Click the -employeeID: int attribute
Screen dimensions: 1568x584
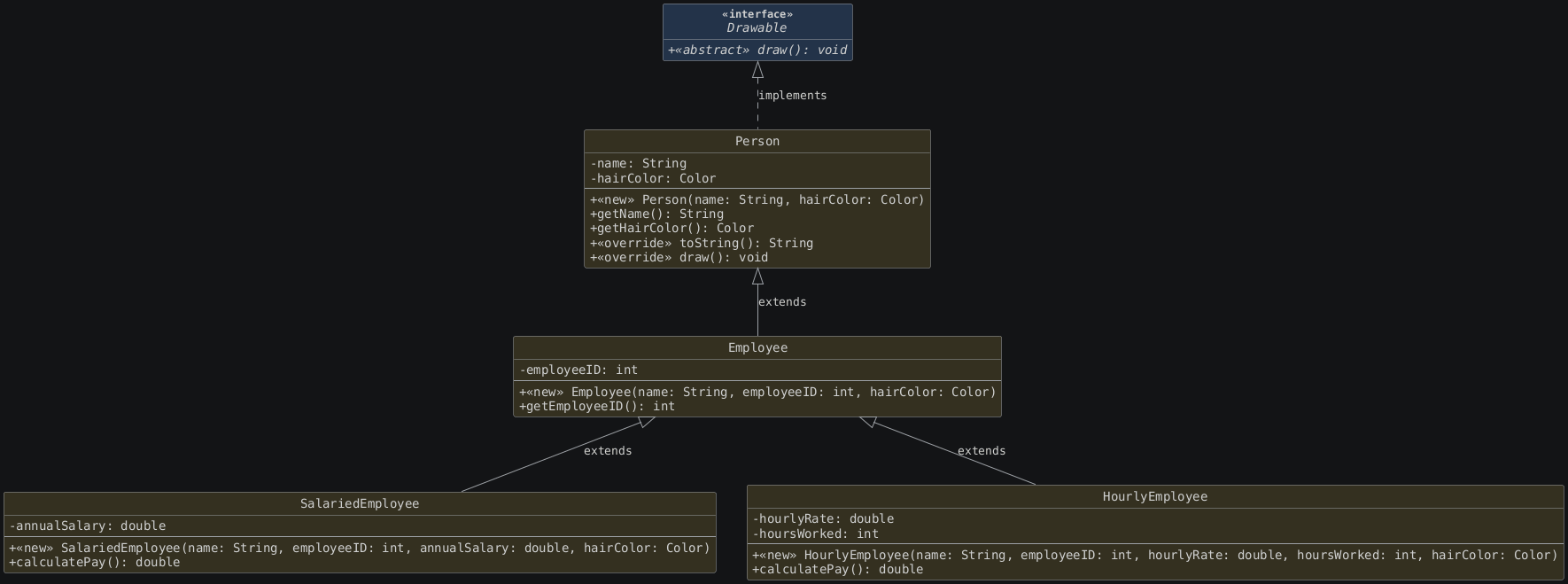[578, 370]
